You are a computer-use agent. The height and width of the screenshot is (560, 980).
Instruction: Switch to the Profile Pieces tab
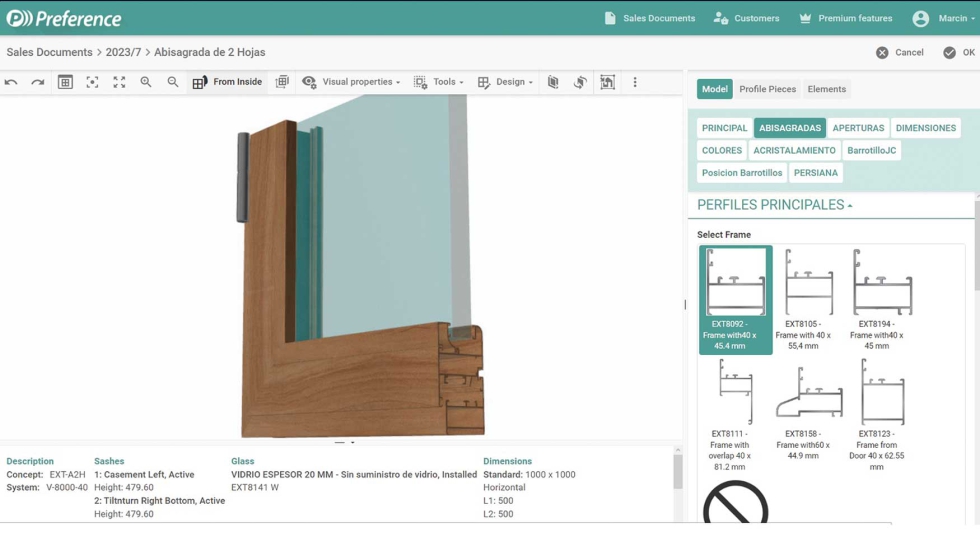[x=768, y=89]
